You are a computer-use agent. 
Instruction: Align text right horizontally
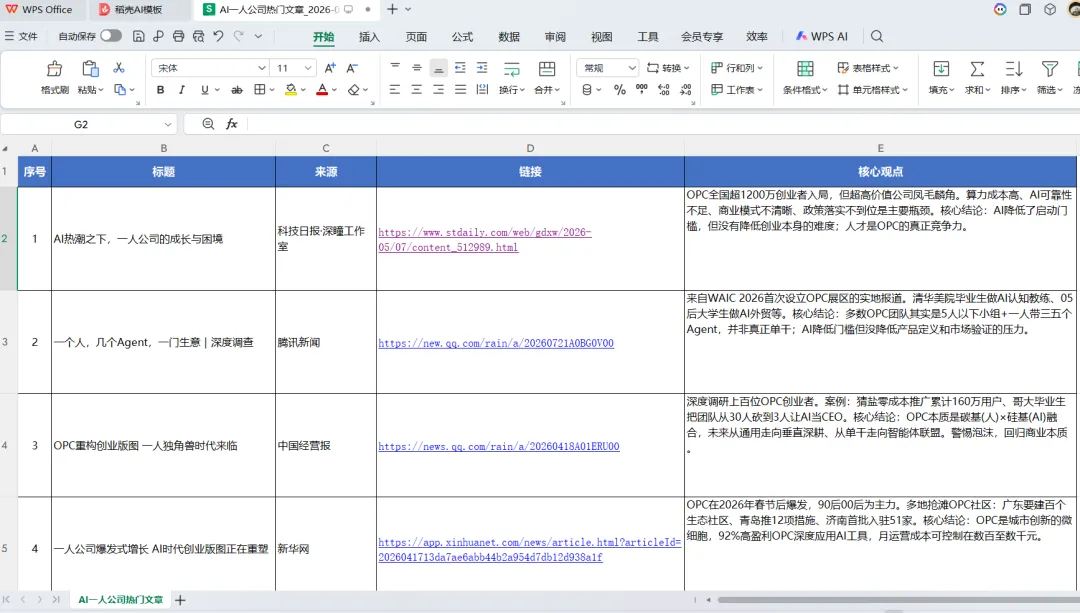439,90
